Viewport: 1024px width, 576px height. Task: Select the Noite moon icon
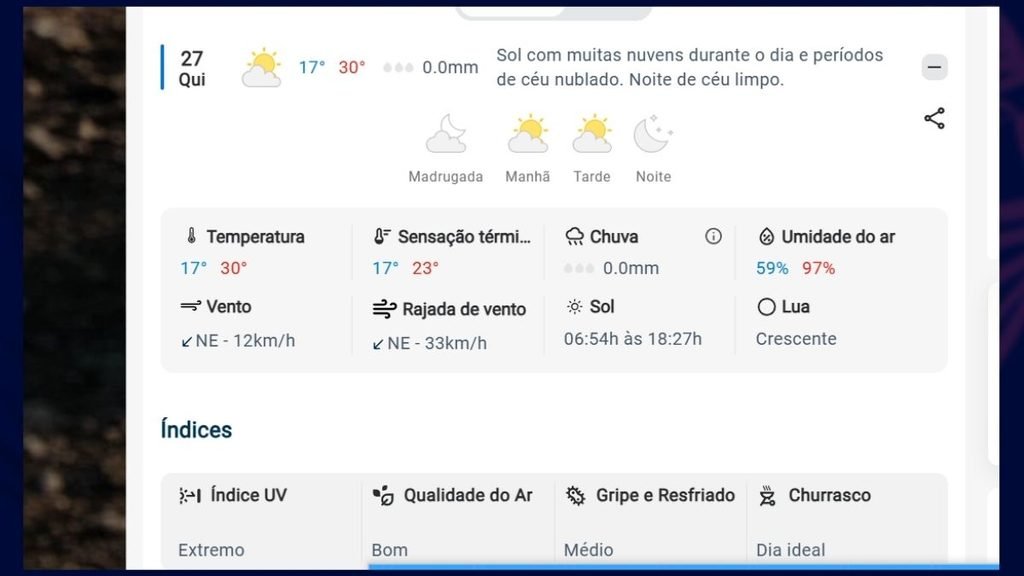(x=652, y=134)
